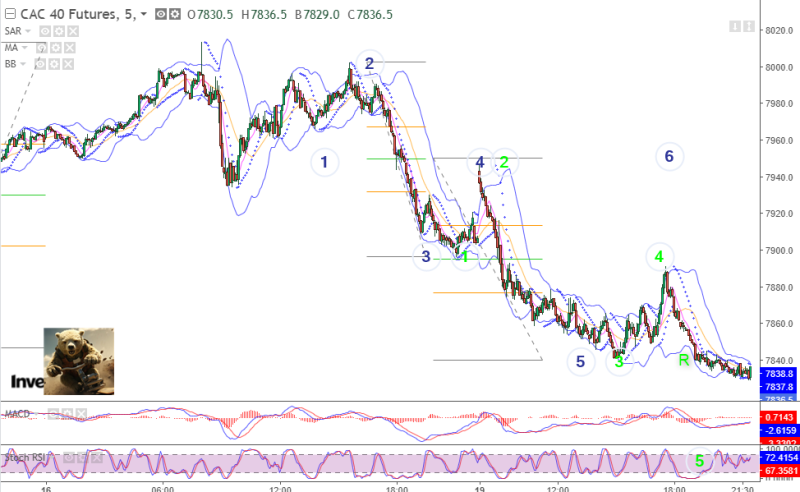Click the red 0.7143 MACD value tag

click(779, 417)
